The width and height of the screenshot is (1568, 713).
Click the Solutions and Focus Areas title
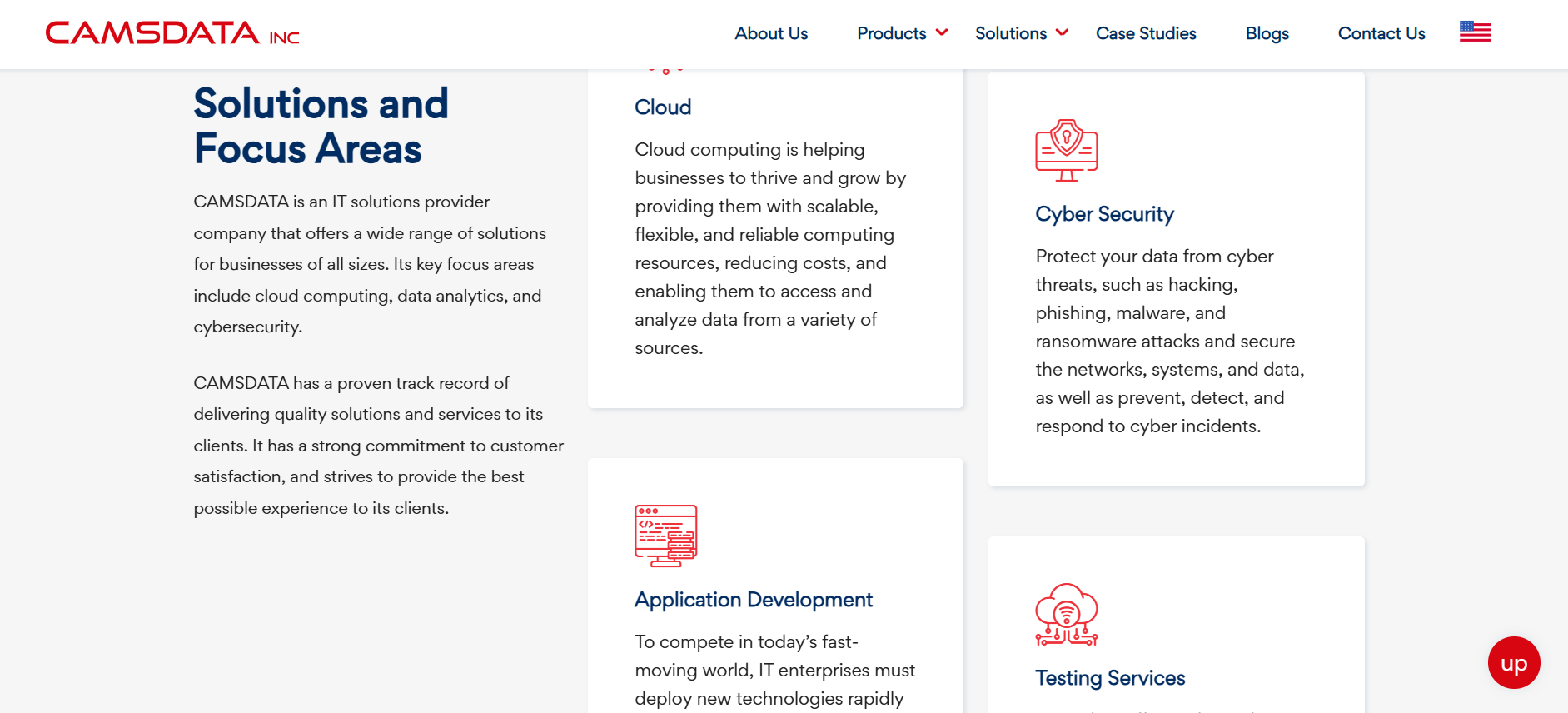[x=321, y=127]
